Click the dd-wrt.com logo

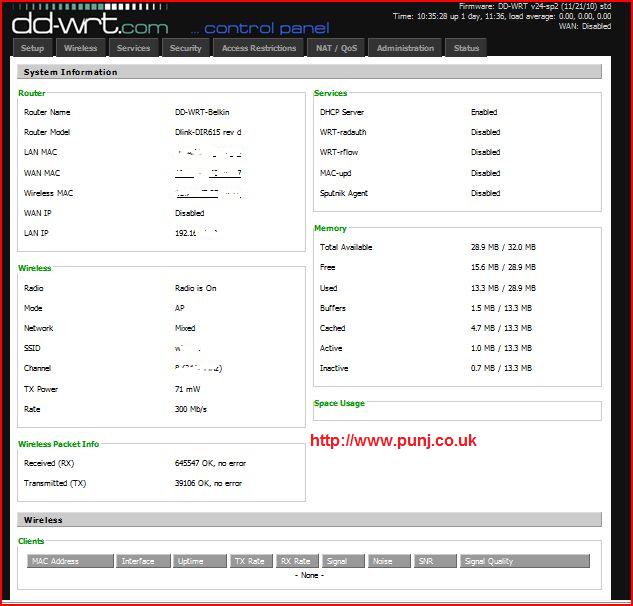point(90,23)
